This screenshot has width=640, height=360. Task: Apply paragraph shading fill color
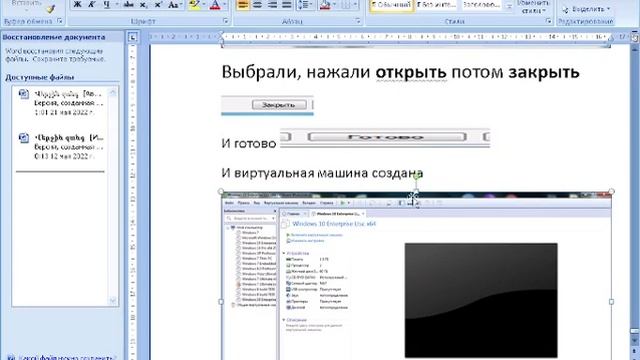click(325, 4)
